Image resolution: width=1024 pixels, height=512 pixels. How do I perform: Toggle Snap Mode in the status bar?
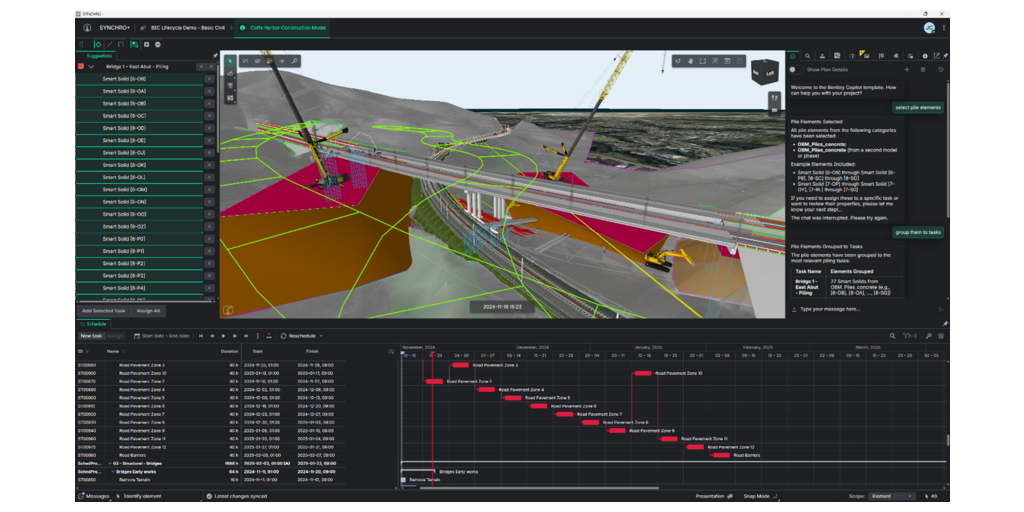(760, 496)
